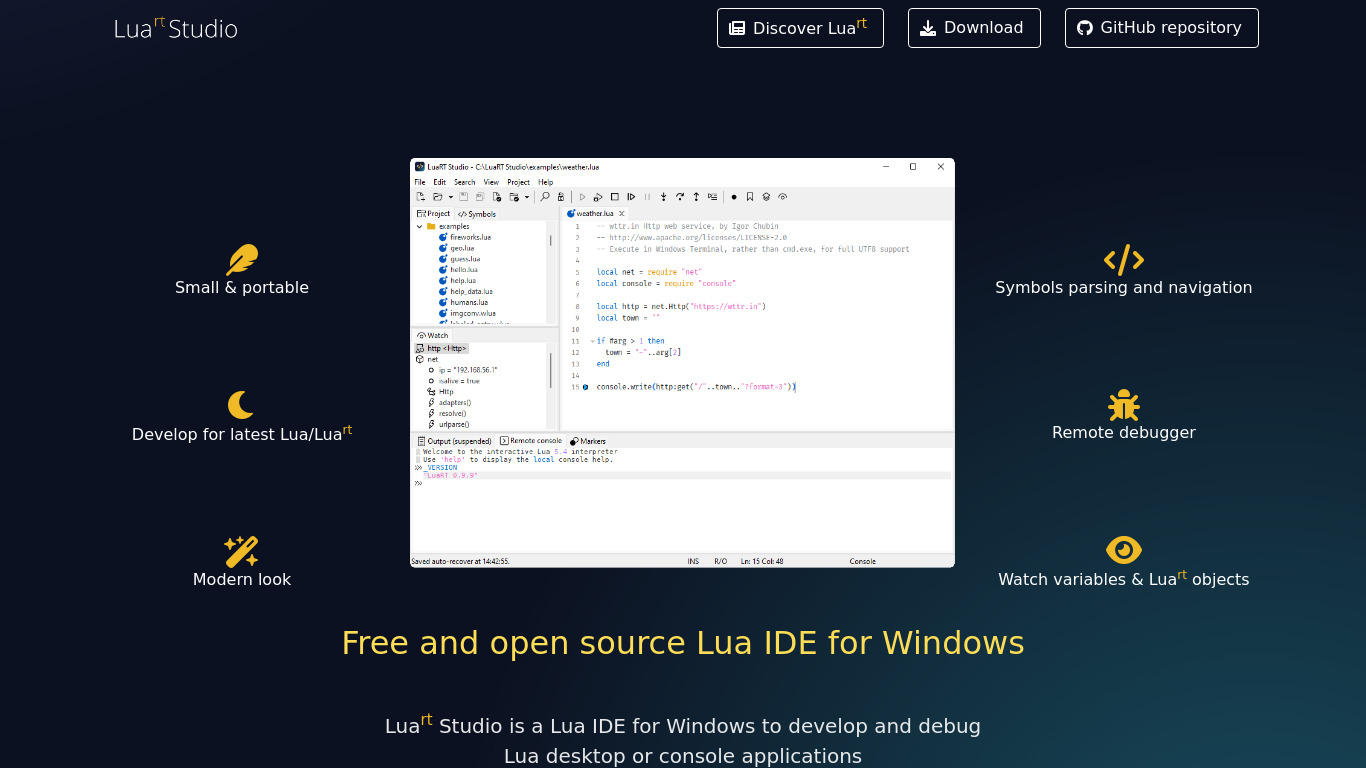This screenshot has height=768, width=1366.
Task: Click the code brackets icon above Symbols parsing
Action: [1124, 260]
